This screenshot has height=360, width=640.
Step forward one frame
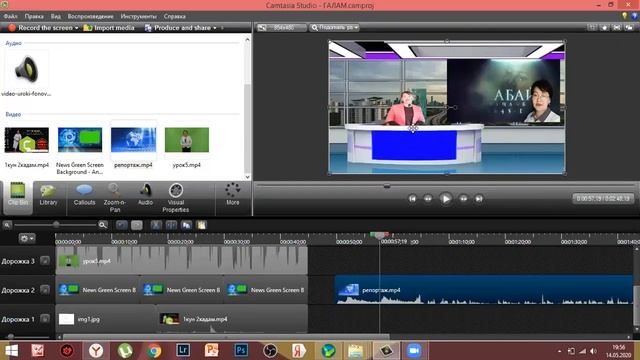[x=464, y=199]
